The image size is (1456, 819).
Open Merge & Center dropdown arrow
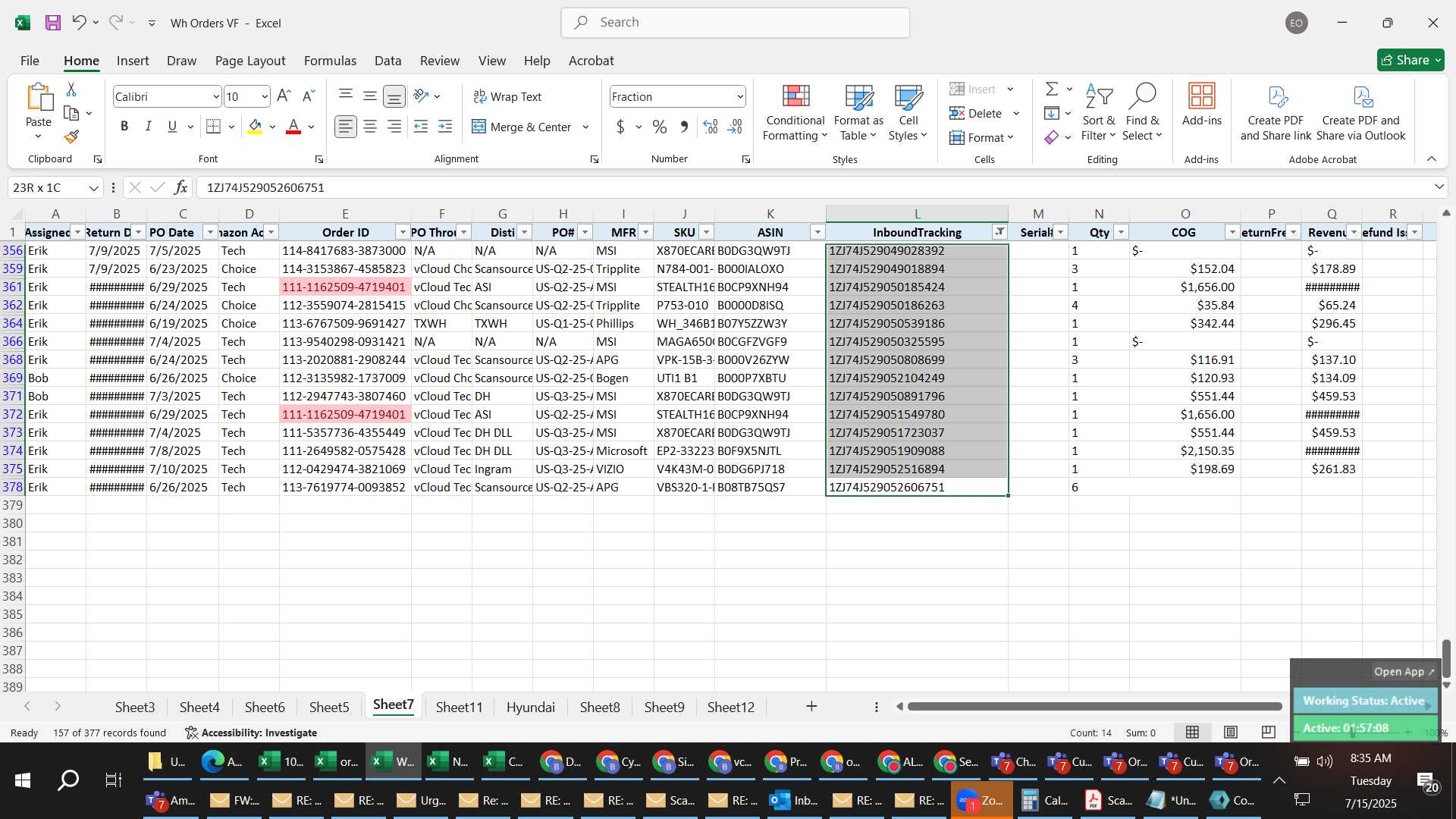[x=585, y=127]
